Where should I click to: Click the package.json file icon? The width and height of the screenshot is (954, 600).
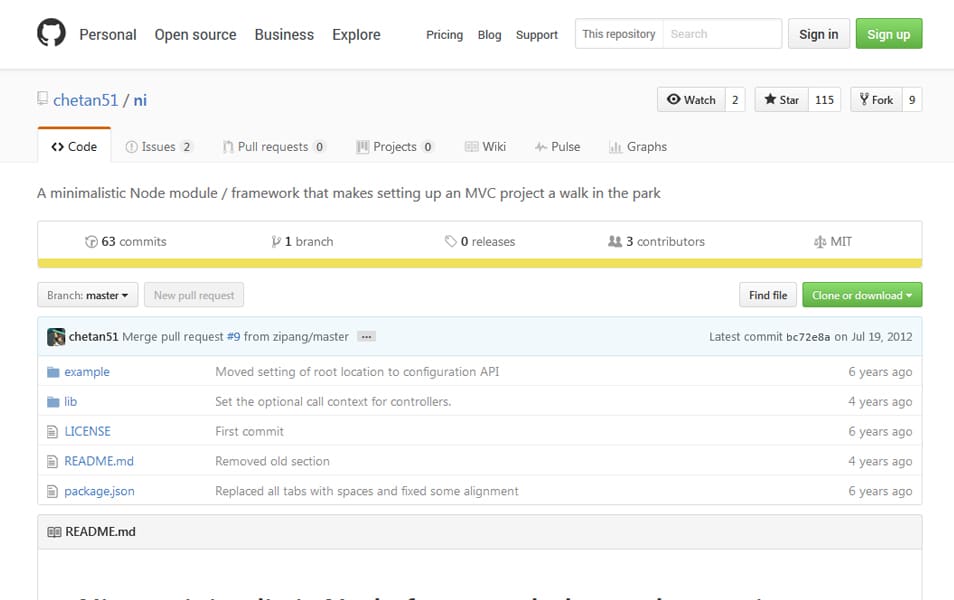point(52,491)
